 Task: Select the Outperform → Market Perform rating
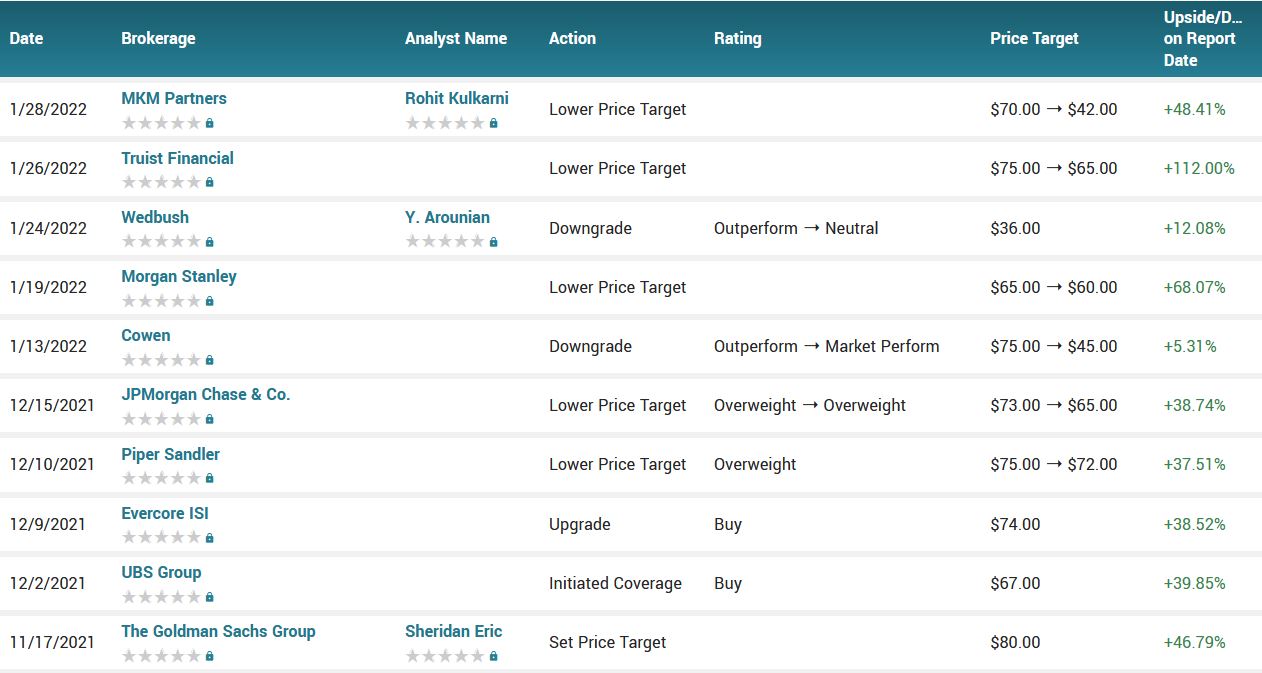click(x=827, y=346)
